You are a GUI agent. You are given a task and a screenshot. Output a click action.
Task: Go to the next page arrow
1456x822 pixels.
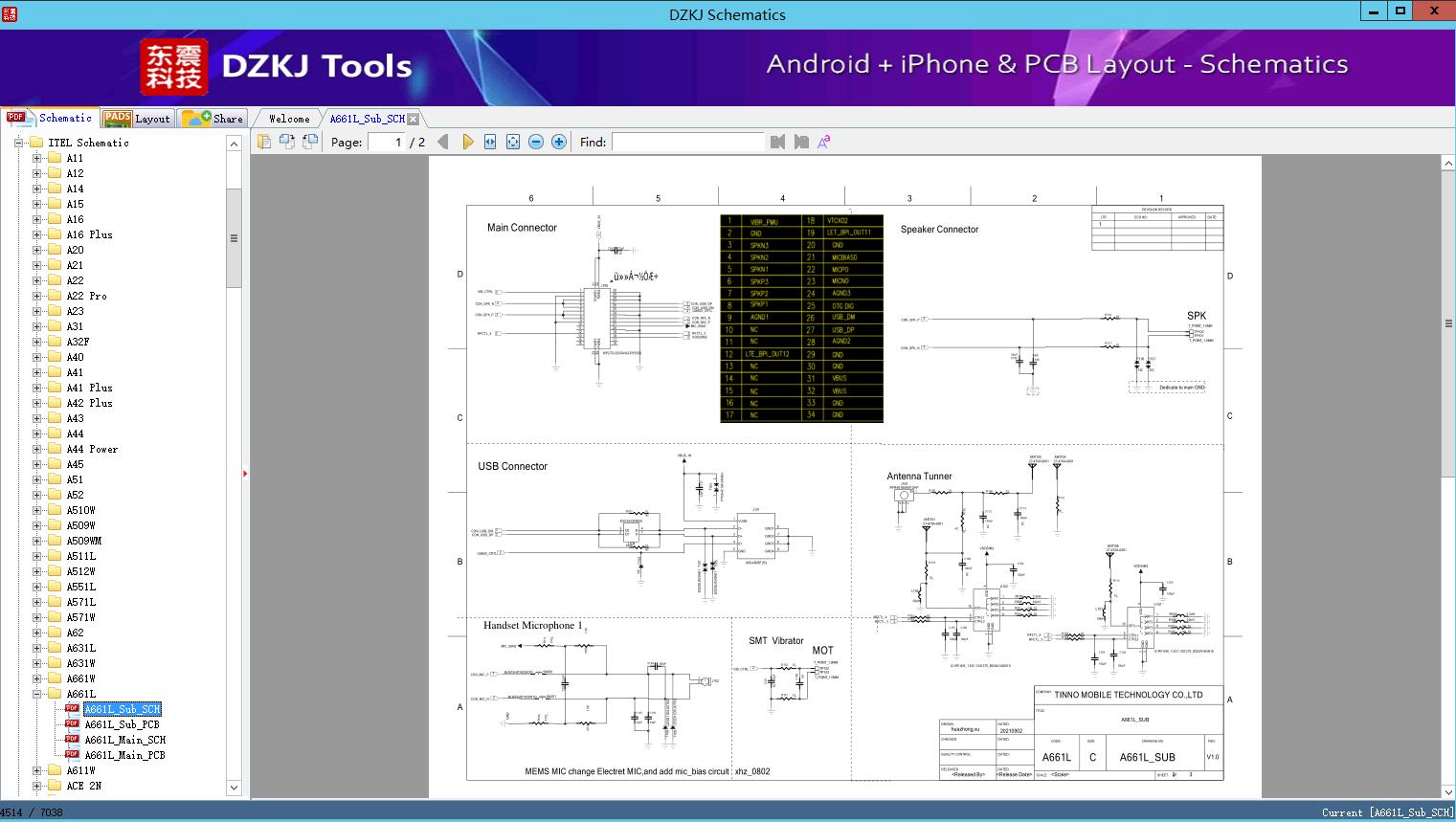(x=467, y=142)
